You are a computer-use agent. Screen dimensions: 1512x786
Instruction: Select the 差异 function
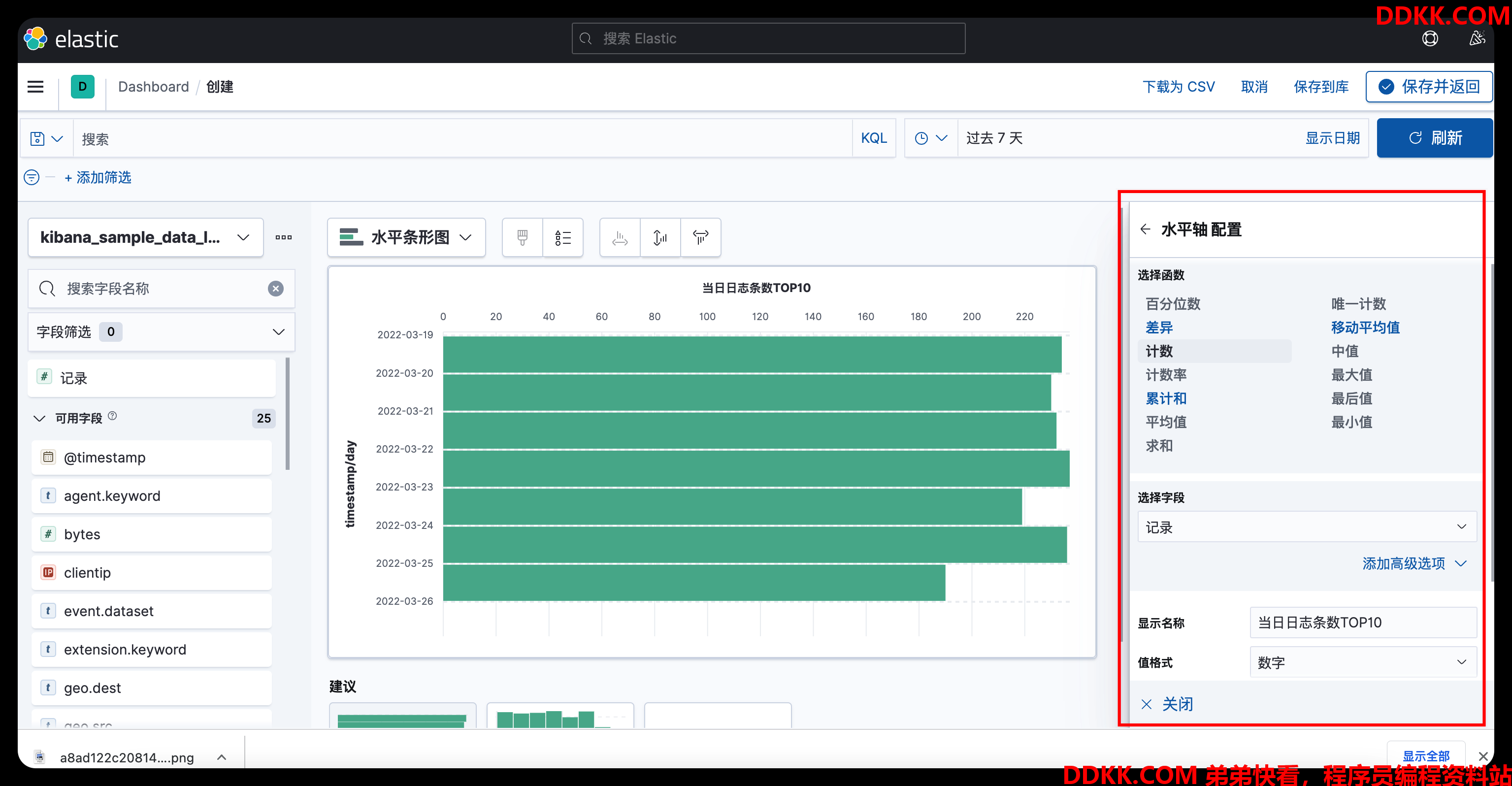[x=1159, y=327]
